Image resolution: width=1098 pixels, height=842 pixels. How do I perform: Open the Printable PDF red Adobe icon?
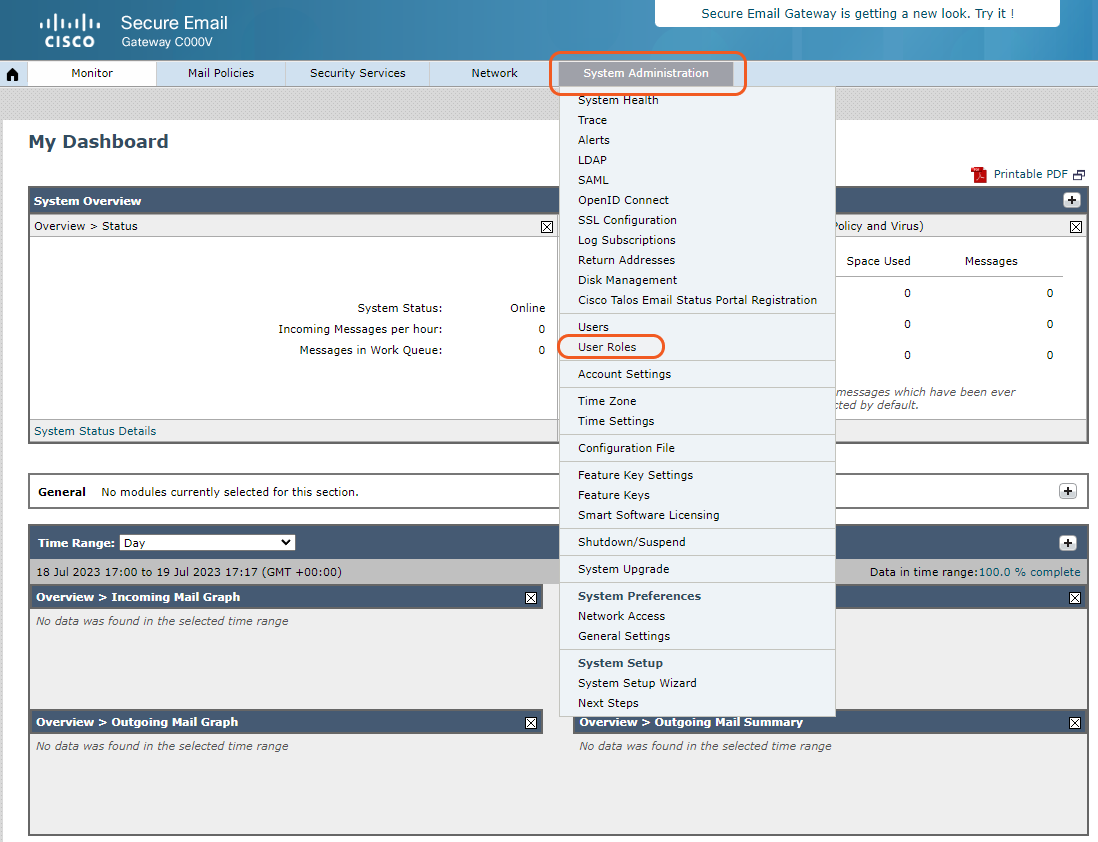978,174
